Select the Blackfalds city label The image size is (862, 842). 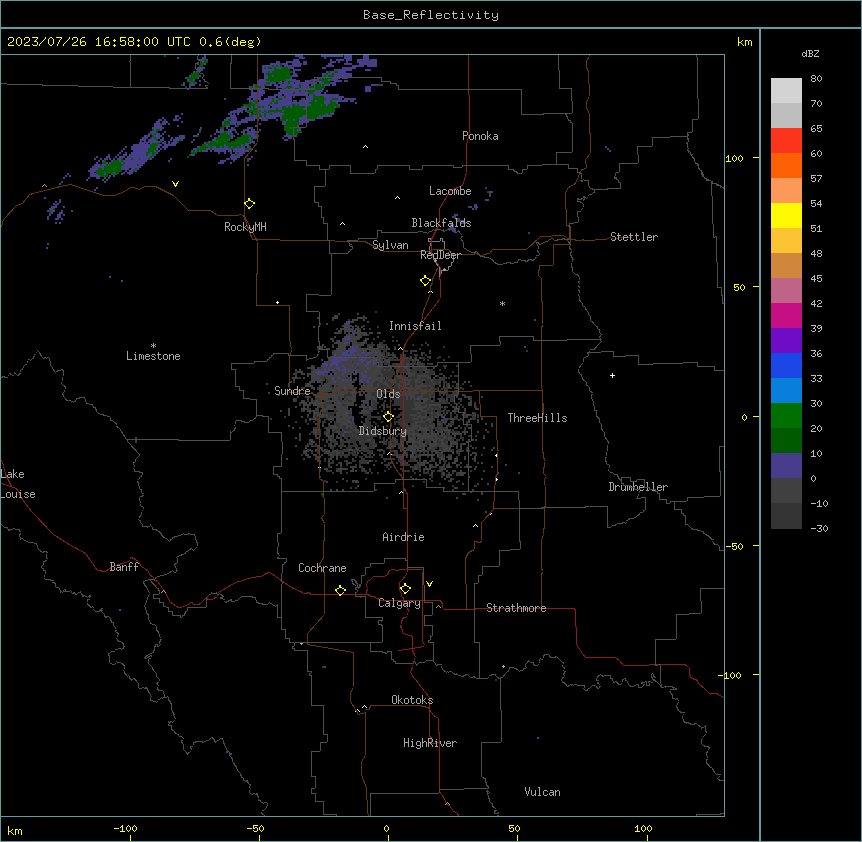[441, 223]
